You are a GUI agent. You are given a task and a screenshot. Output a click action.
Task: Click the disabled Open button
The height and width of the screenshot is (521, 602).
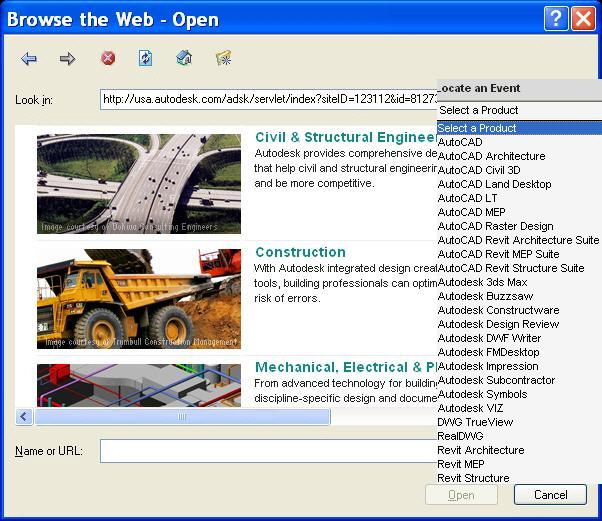461,495
